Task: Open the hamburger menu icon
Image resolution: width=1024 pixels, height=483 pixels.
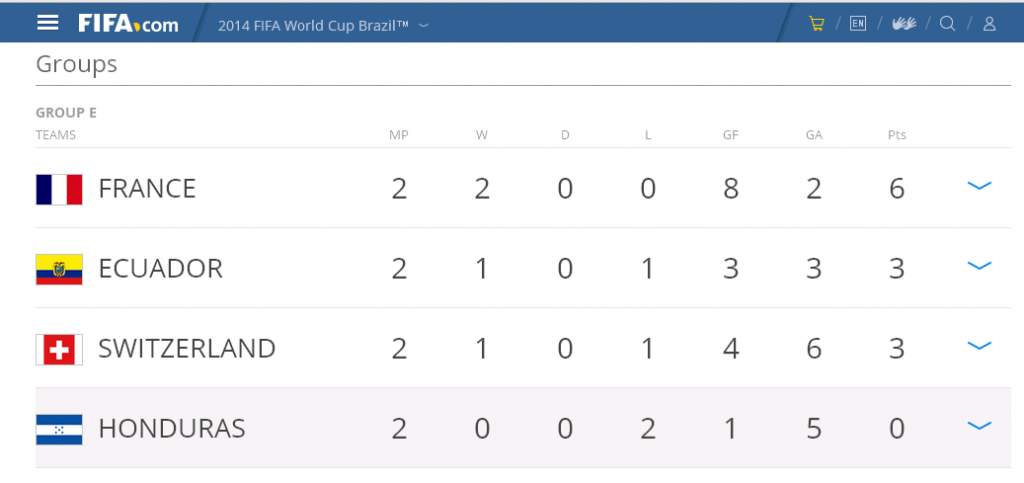Action: pos(48,23)
